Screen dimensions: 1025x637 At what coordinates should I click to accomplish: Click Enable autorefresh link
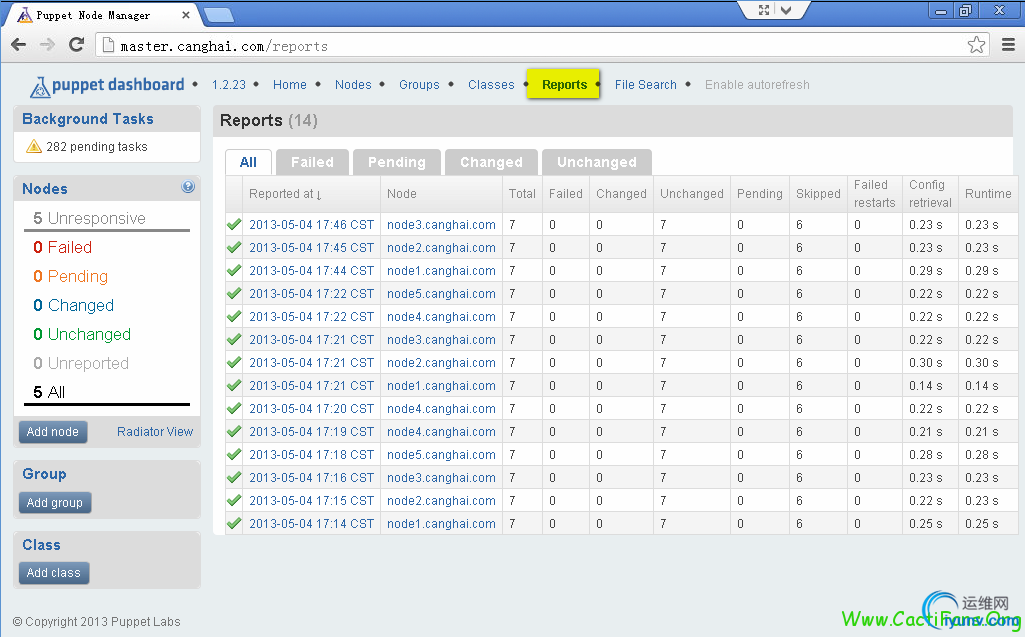(757, 84)
